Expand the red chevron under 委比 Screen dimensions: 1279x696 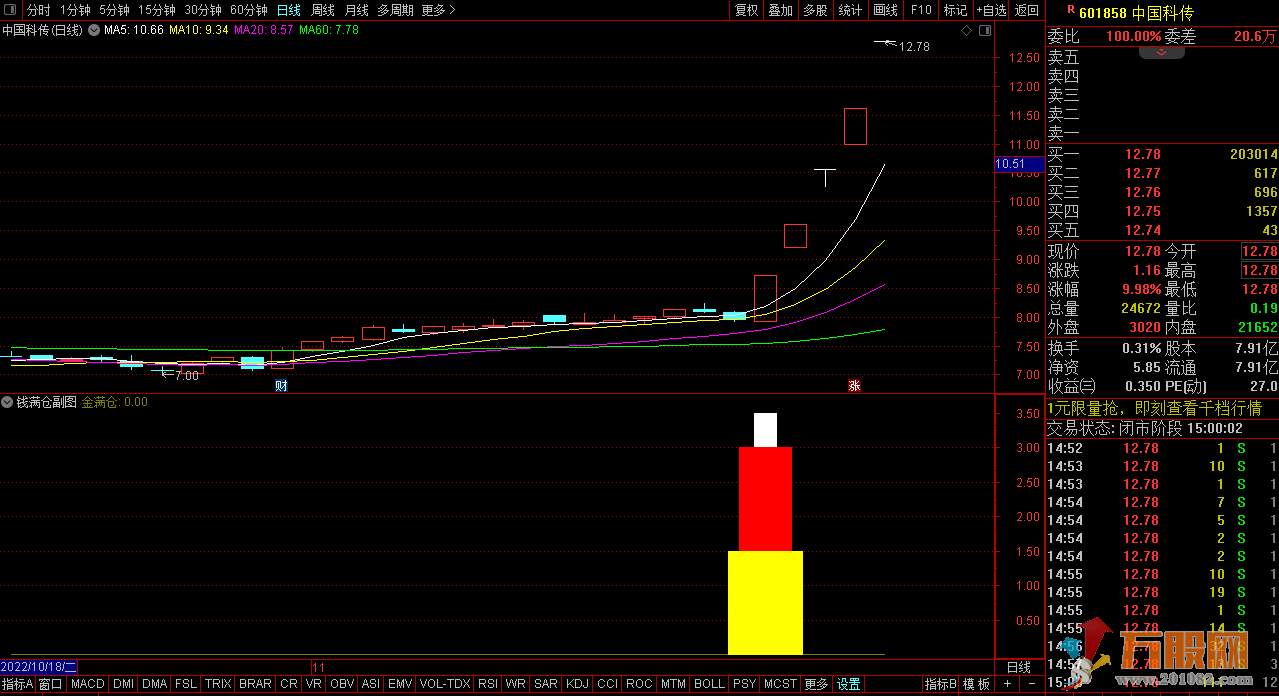[x=1162, y=52]
